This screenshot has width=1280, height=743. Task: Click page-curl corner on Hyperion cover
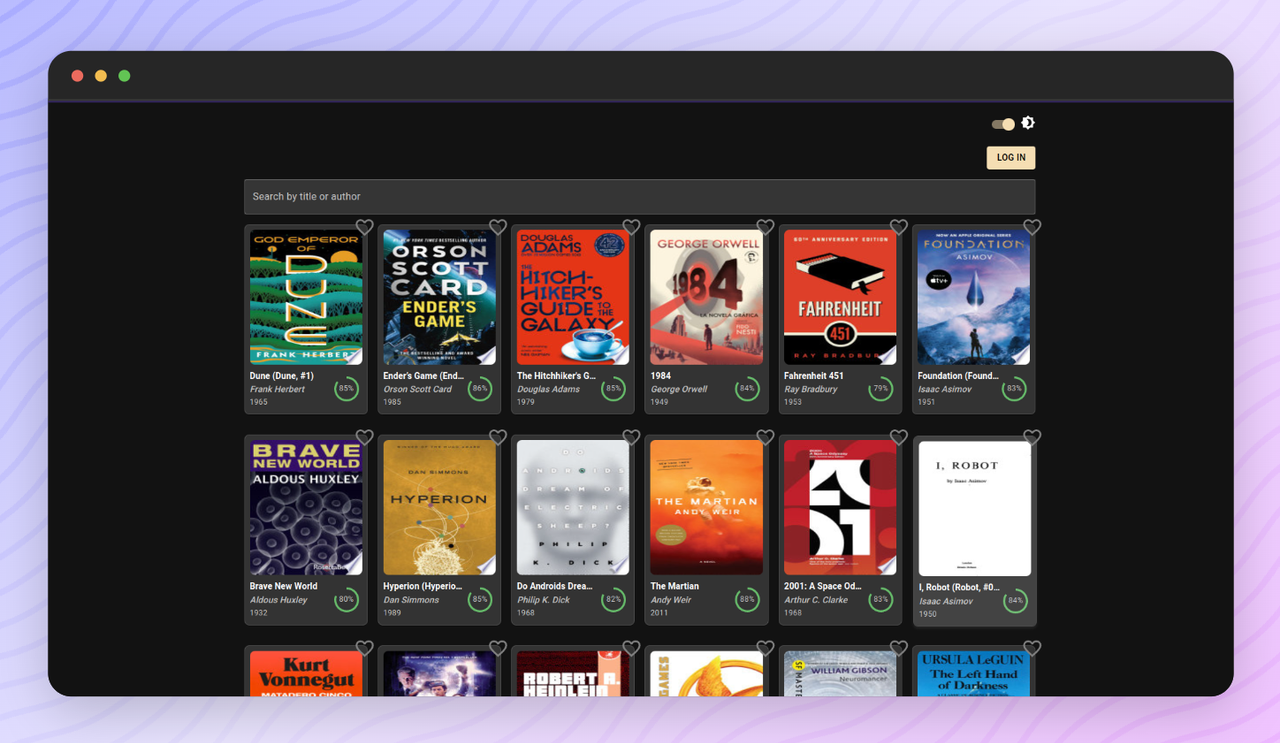point(487,566)
